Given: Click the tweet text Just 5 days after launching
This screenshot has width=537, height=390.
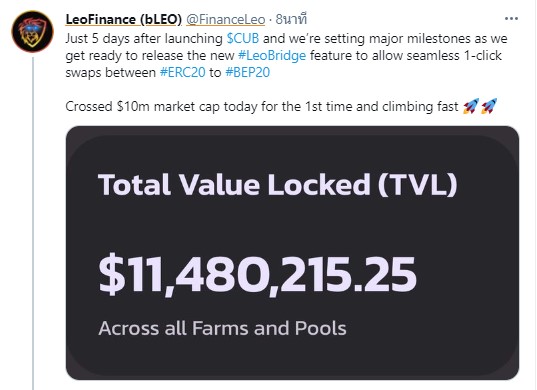Looking at the screenshot, I should 144,38.
